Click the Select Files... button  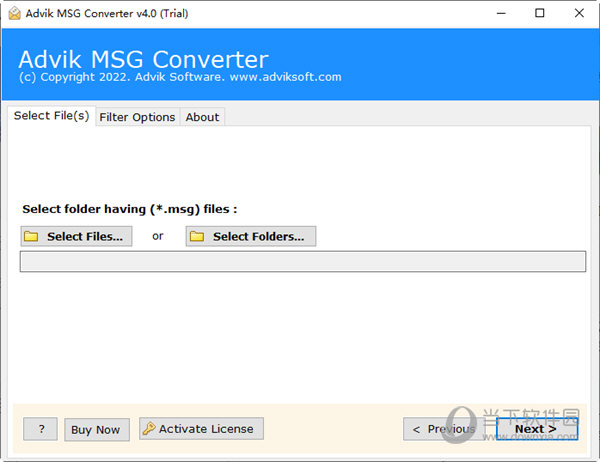coord(77,236)
